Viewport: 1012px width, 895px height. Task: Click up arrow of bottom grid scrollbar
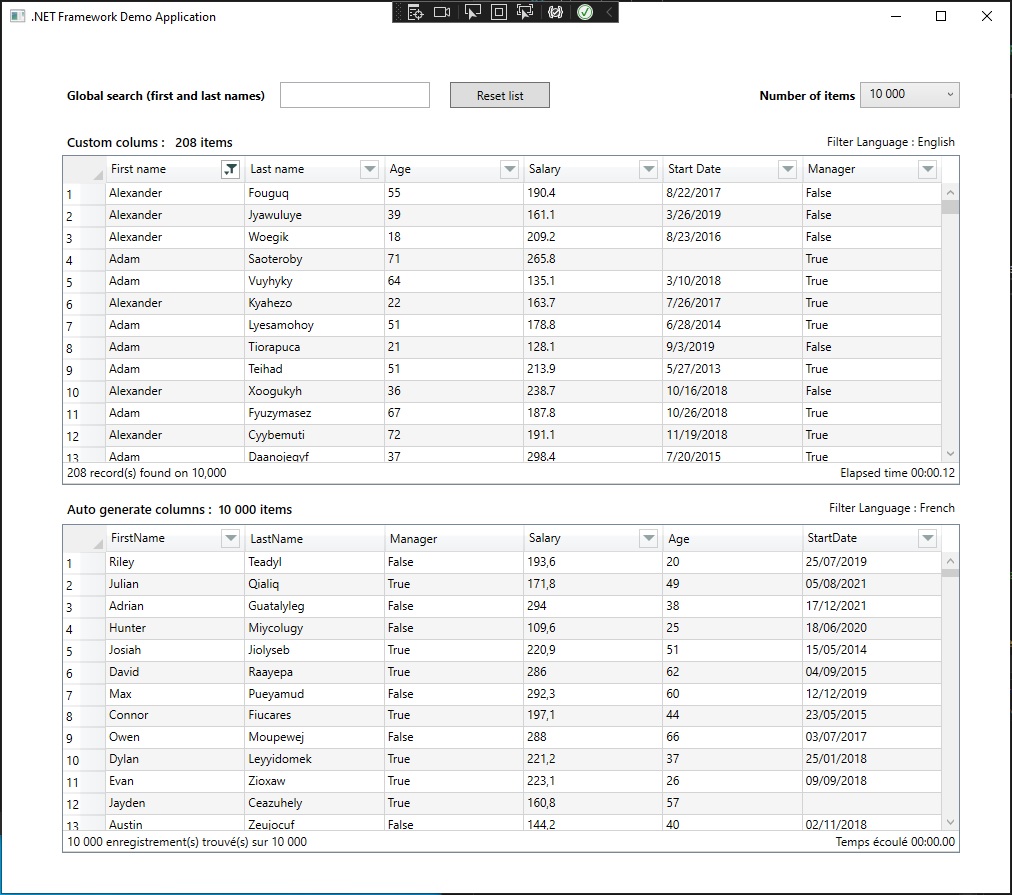pos(950,561)
